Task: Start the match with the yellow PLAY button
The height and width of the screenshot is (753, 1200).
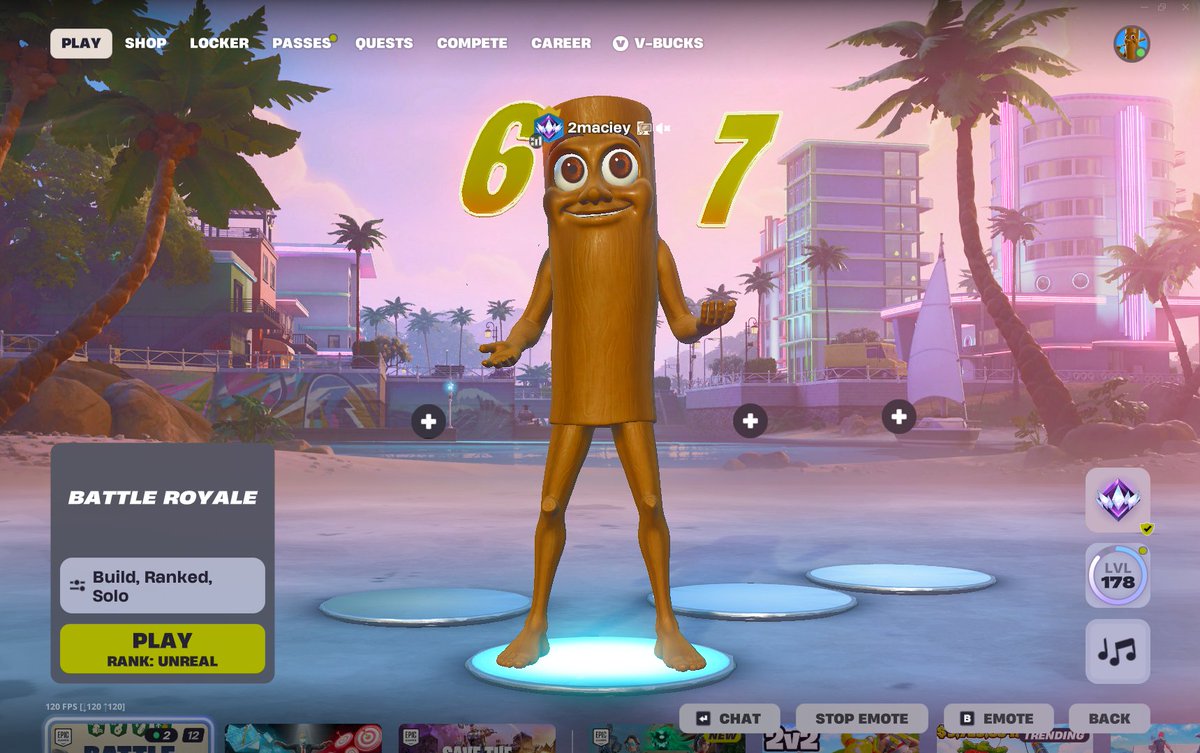Action: coord(162,648)
